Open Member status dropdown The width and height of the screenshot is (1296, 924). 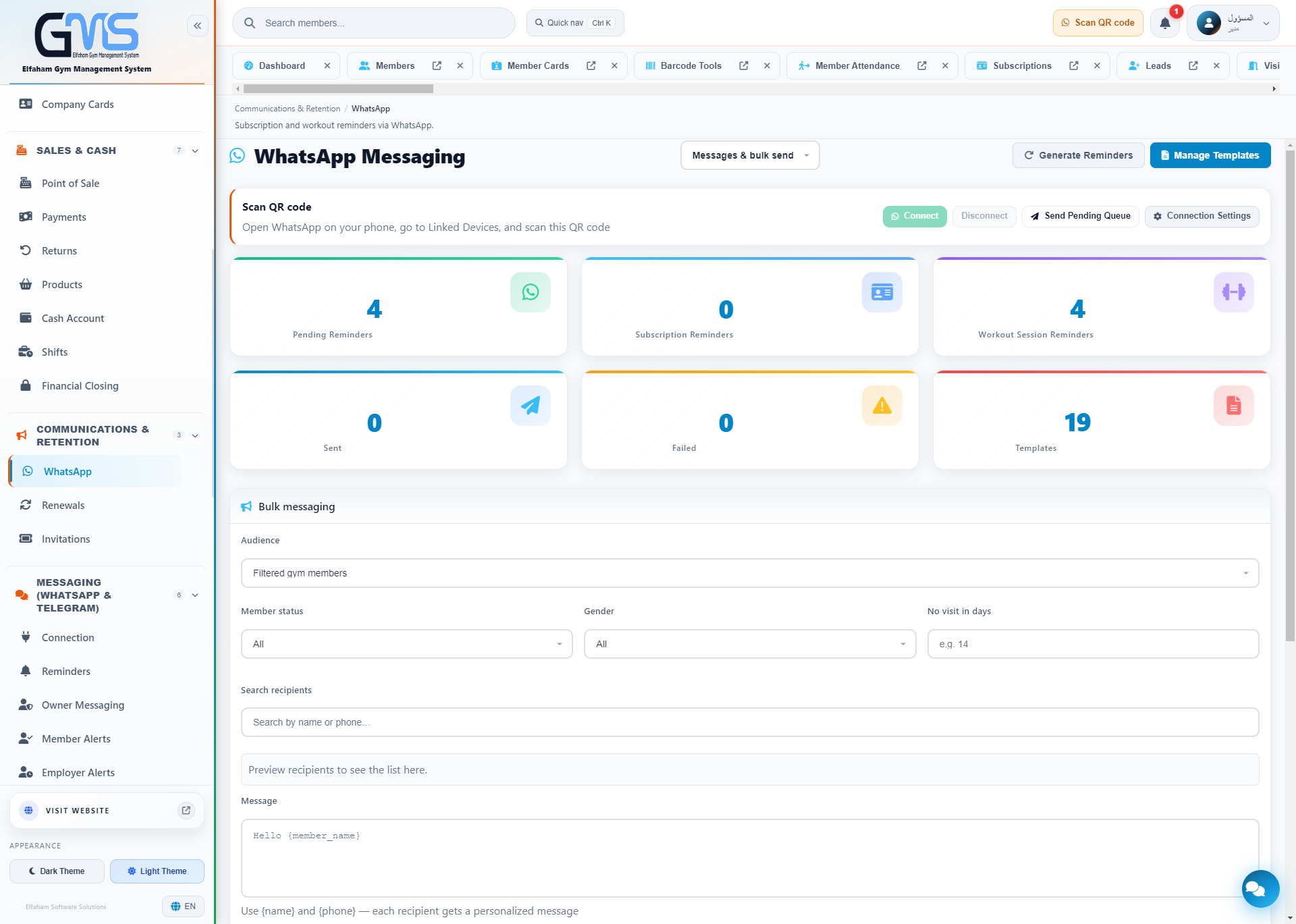click(406, 644)
